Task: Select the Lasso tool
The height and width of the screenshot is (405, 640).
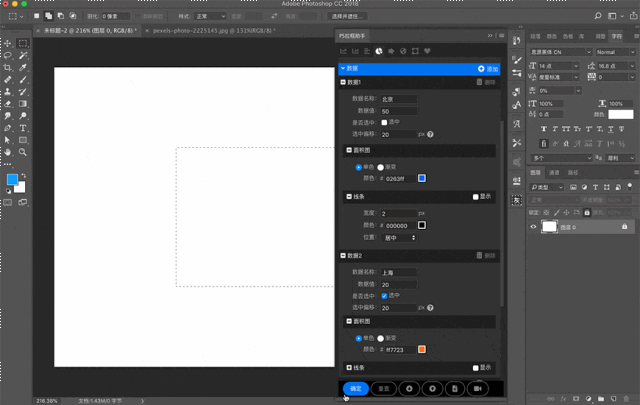Action: pos(8,56)
